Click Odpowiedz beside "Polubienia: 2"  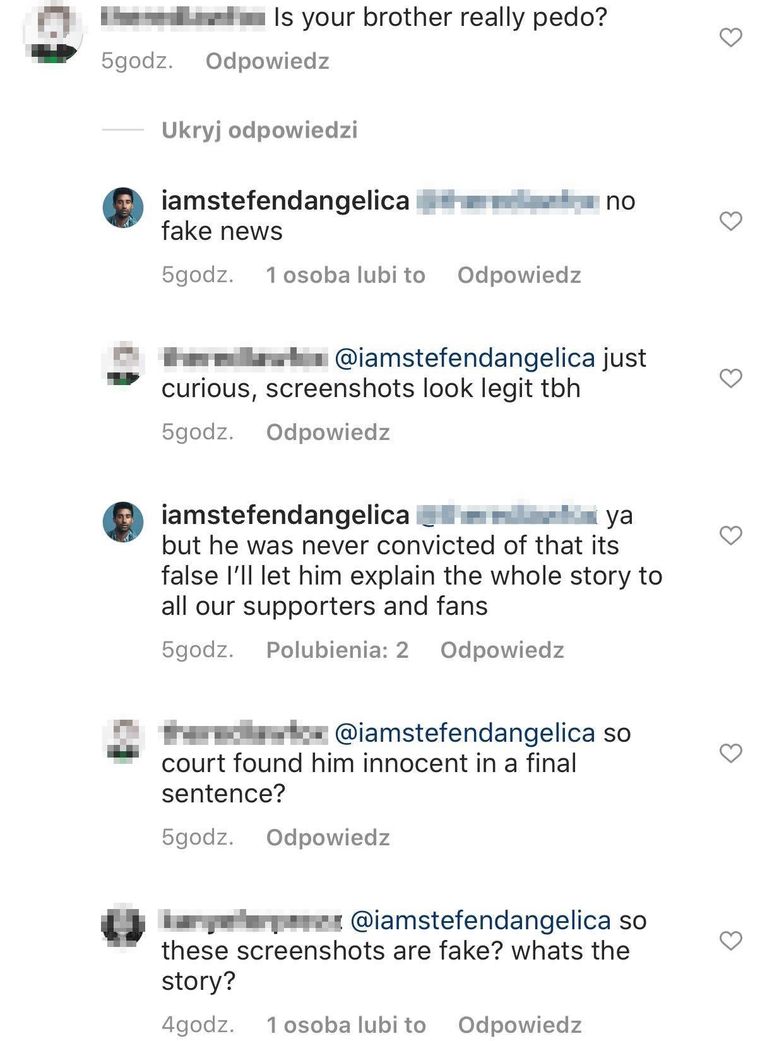(502, 650)
